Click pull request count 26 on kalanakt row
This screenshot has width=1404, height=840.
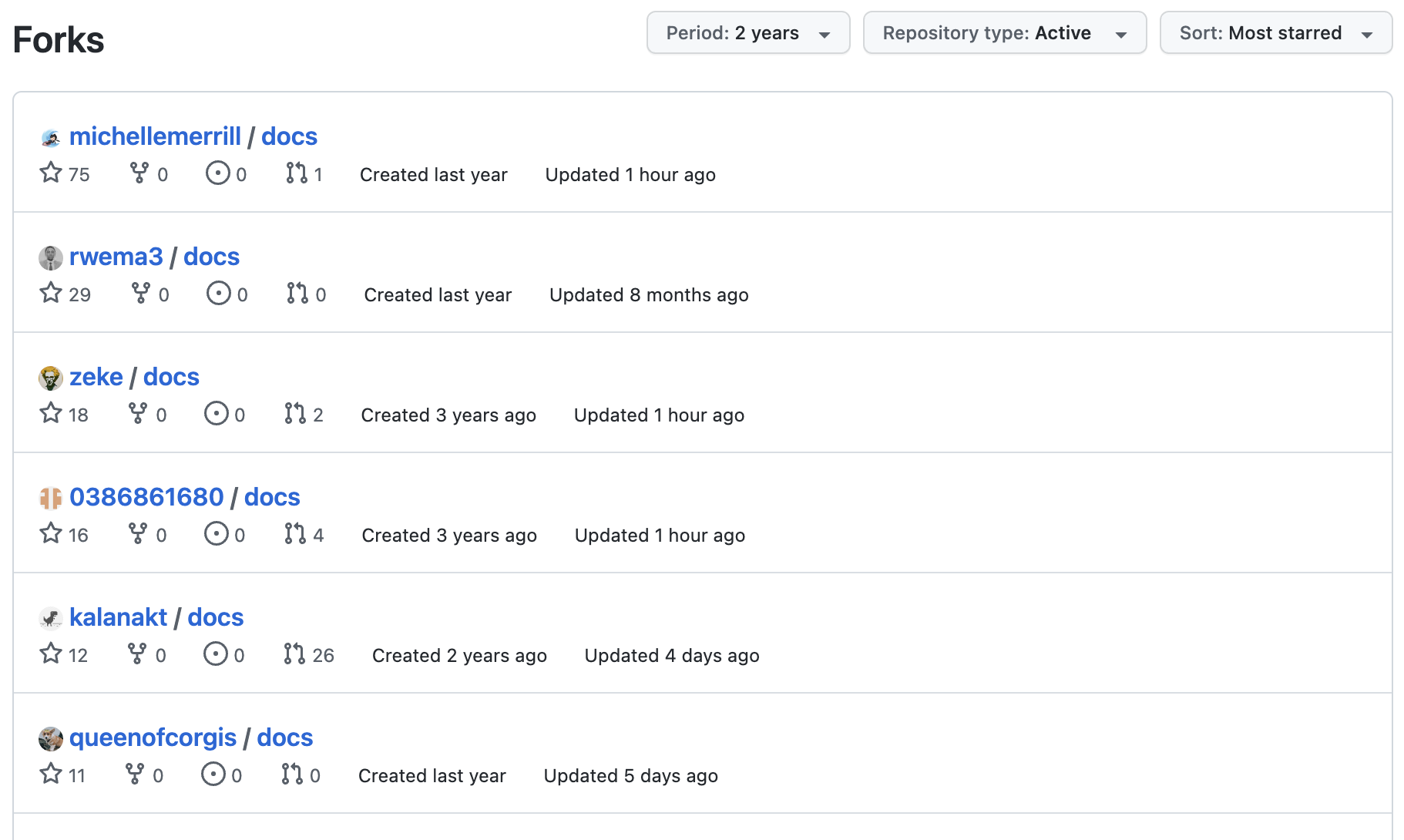point(324,656)
